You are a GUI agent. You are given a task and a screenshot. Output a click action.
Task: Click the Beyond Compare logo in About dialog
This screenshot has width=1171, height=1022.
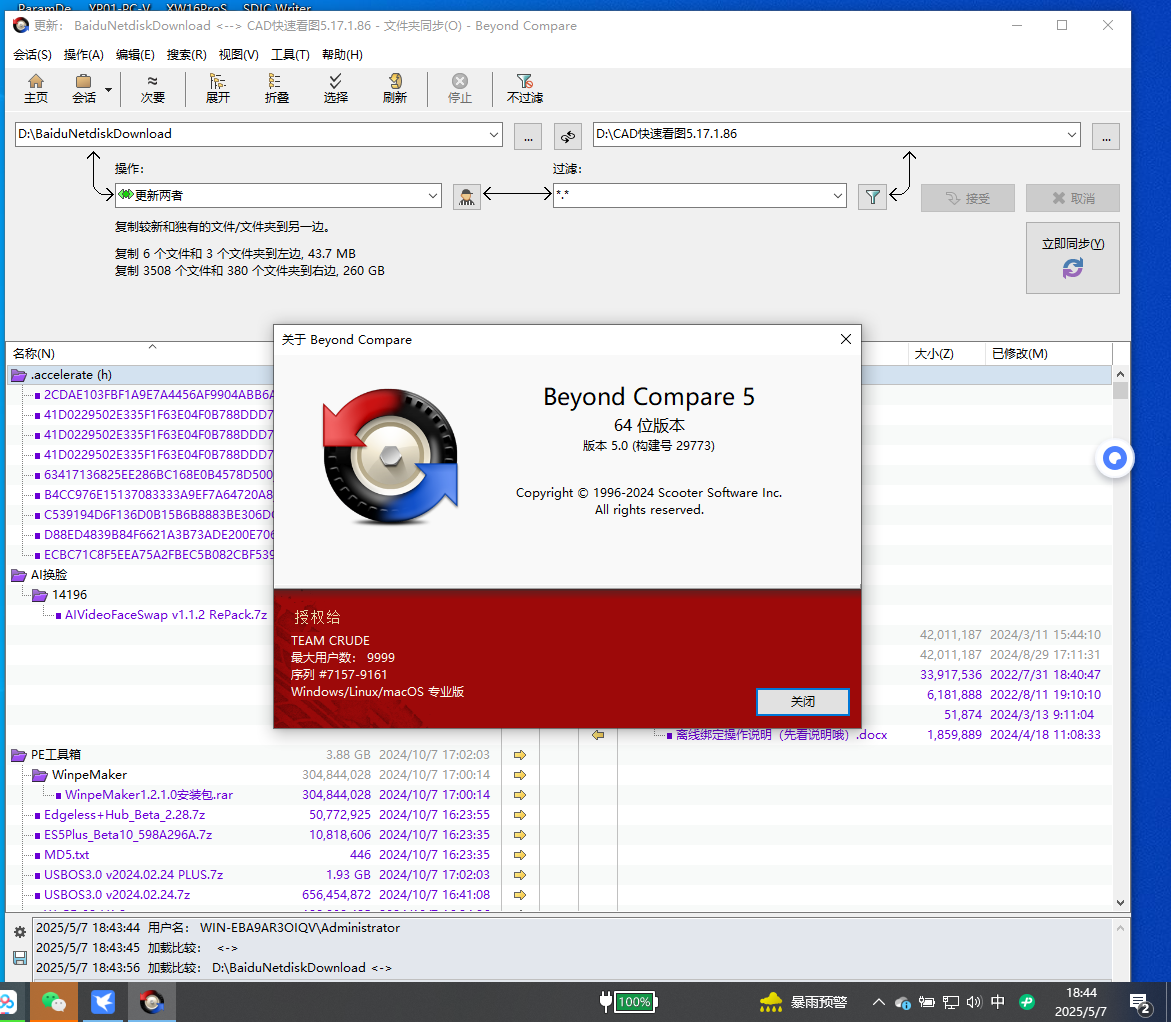pos(390,456)
